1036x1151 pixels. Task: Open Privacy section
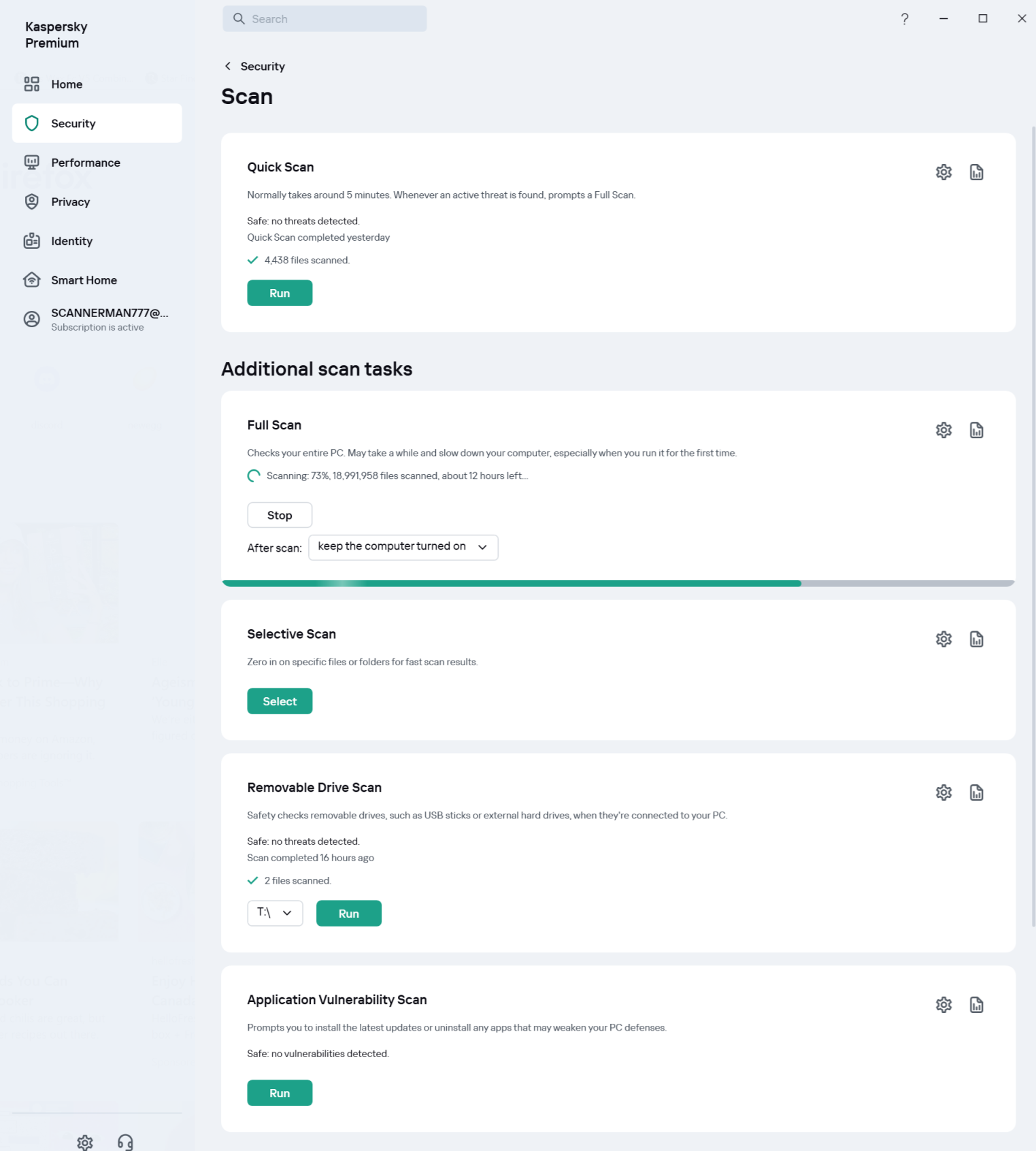(x=97, y=201)
